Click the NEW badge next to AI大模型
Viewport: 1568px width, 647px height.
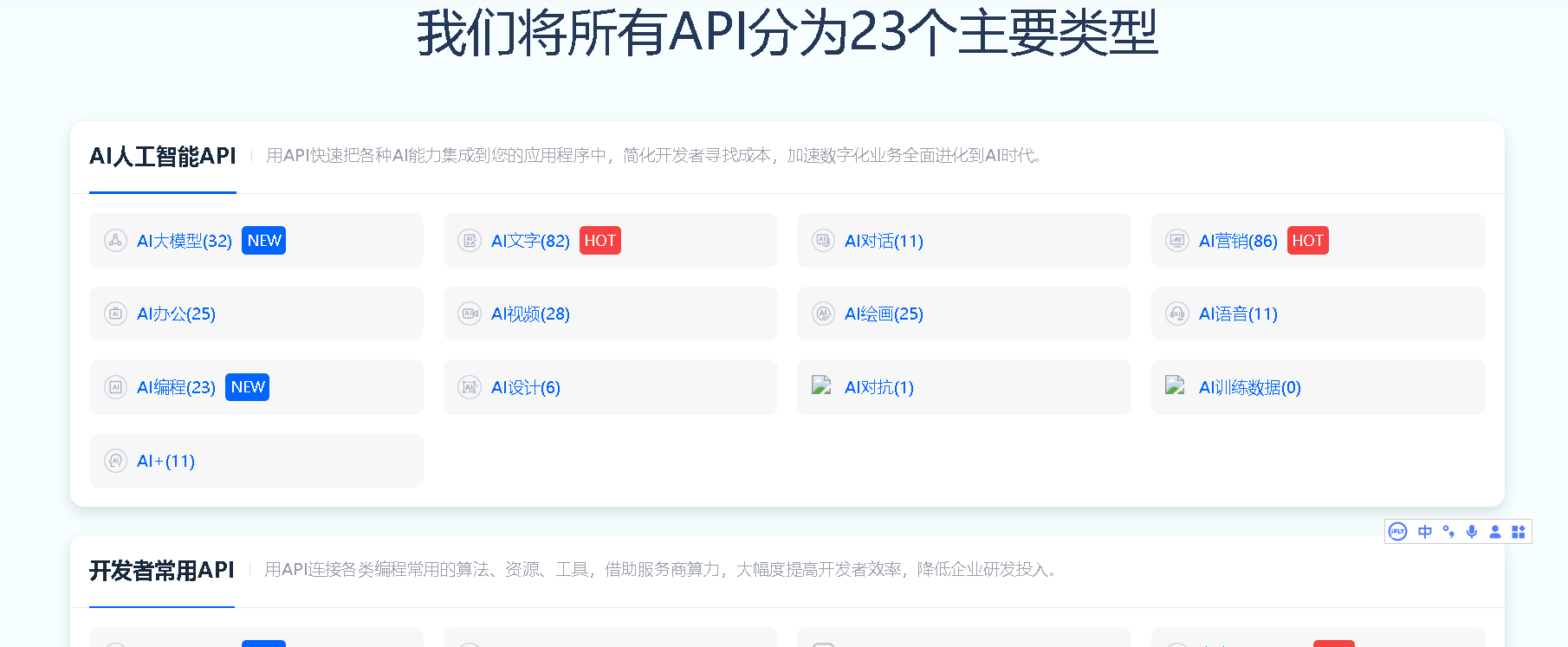[264, 241]
